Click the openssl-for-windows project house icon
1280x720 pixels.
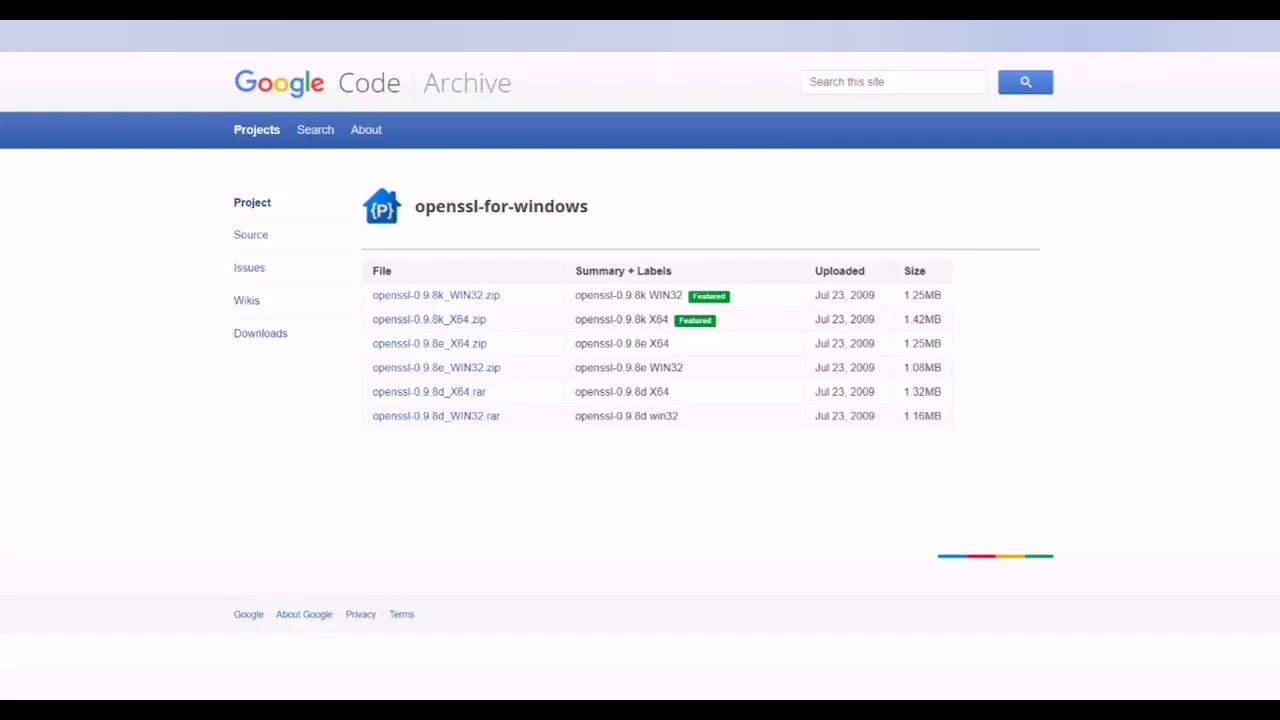[381, 206]
